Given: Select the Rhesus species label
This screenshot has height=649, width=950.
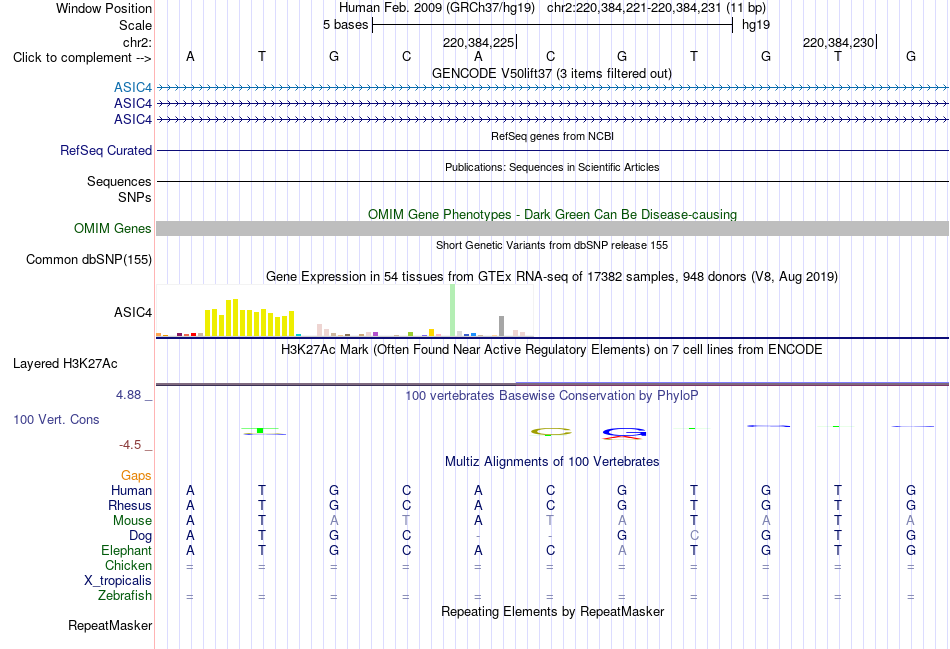Looking at the screenshot, I should (130, 505).
